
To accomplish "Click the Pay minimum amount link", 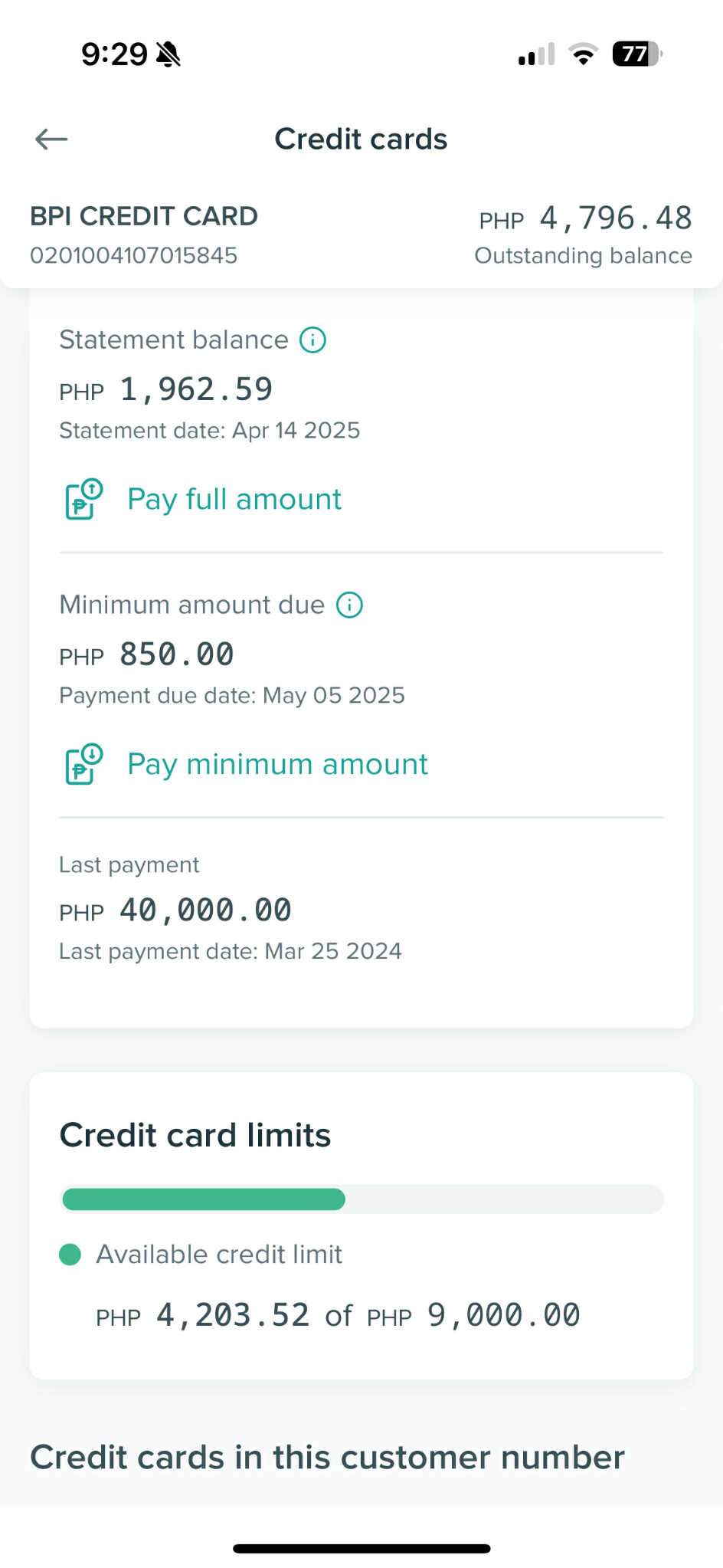I will tap(277, 764).
